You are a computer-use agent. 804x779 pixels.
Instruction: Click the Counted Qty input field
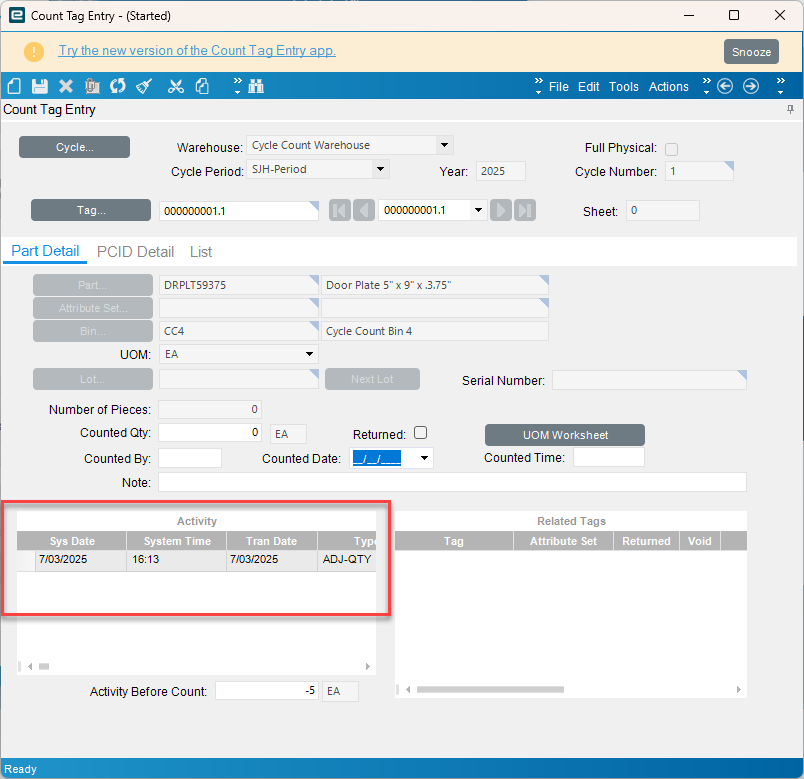click(x=210, y=433)
